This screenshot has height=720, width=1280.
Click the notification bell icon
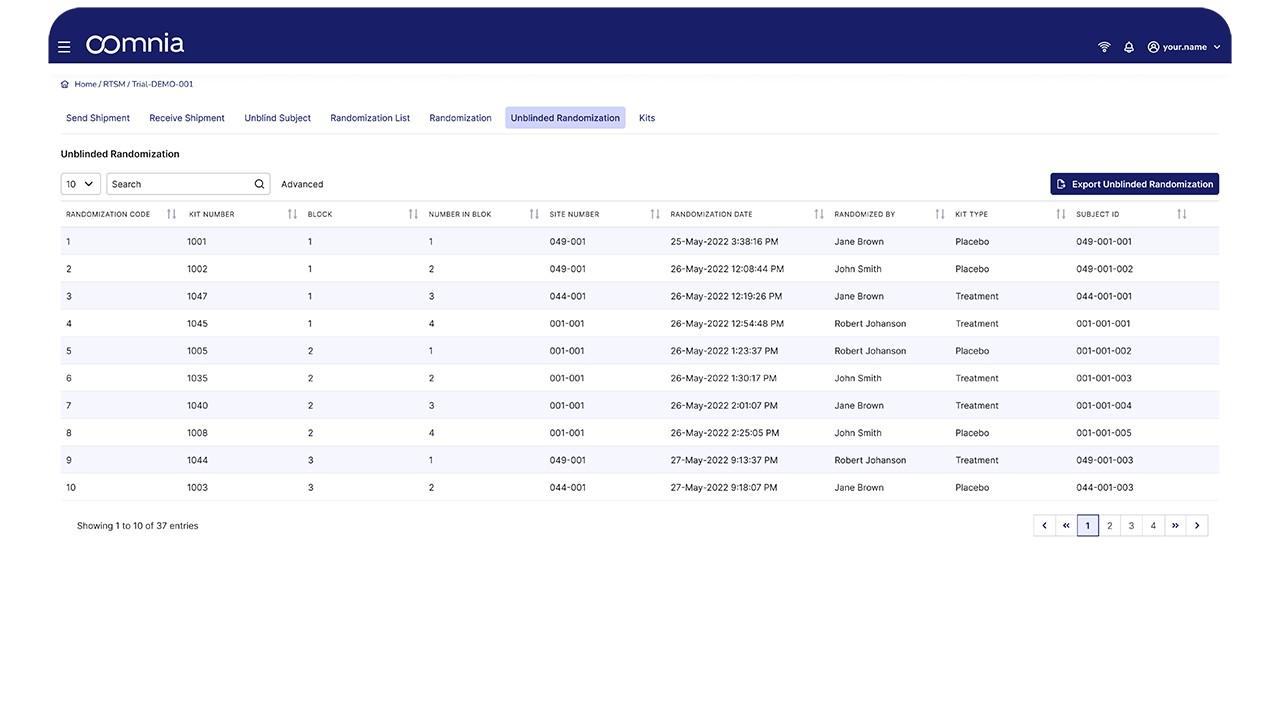1129,47
